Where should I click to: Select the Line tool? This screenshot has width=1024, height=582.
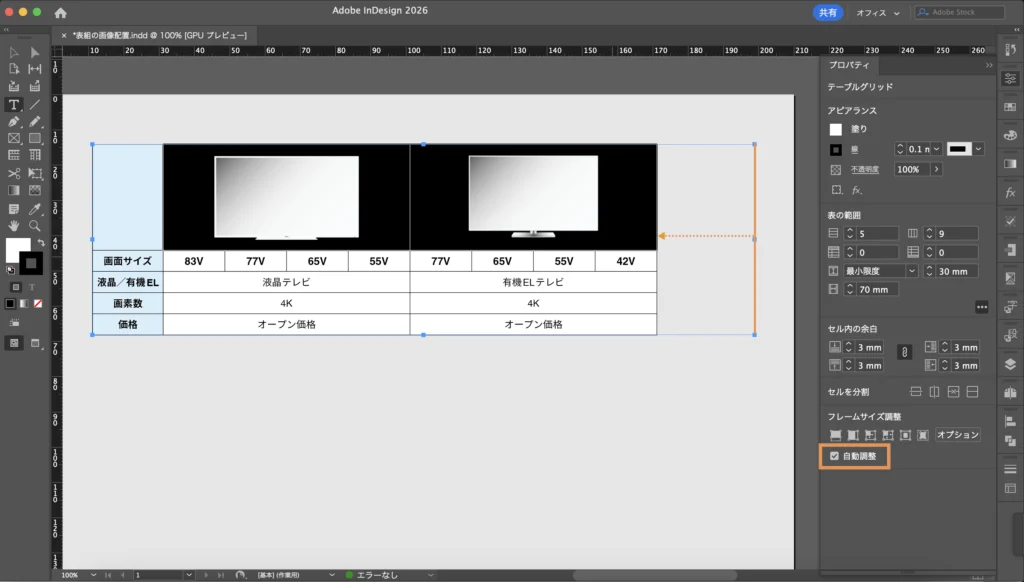tap(35, 104)
